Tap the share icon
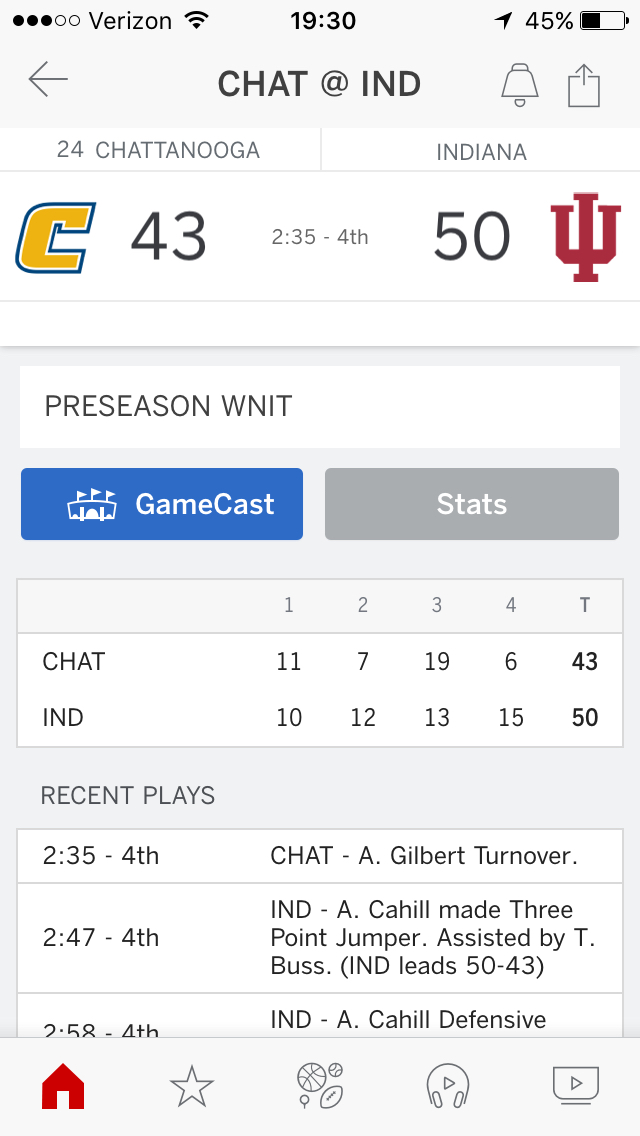The height and width of the screenshot is (1136, 640). pos(584,84)
